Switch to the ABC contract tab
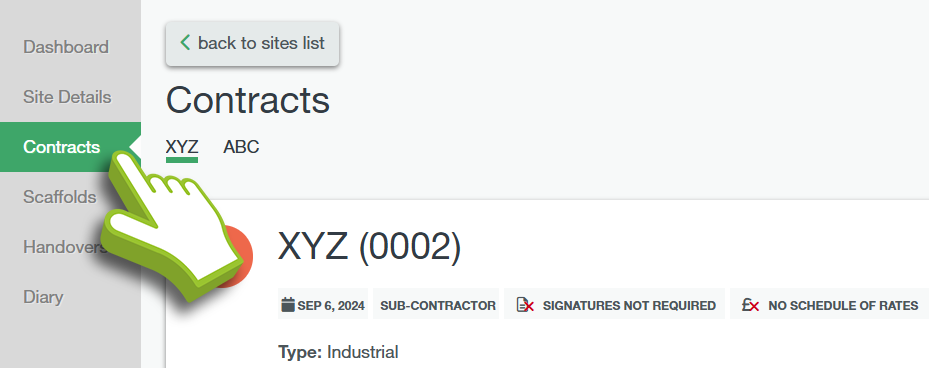Screen dimensions: 929x368 pyautogui.click(x=241, y=147)
